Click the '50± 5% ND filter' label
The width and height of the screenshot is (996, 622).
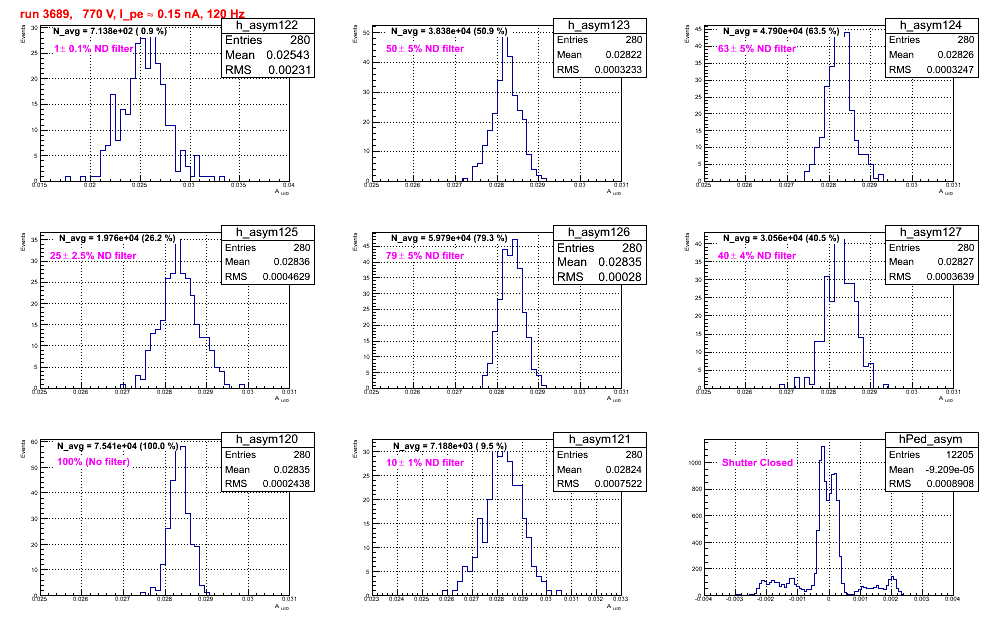[x=425, y=48]
